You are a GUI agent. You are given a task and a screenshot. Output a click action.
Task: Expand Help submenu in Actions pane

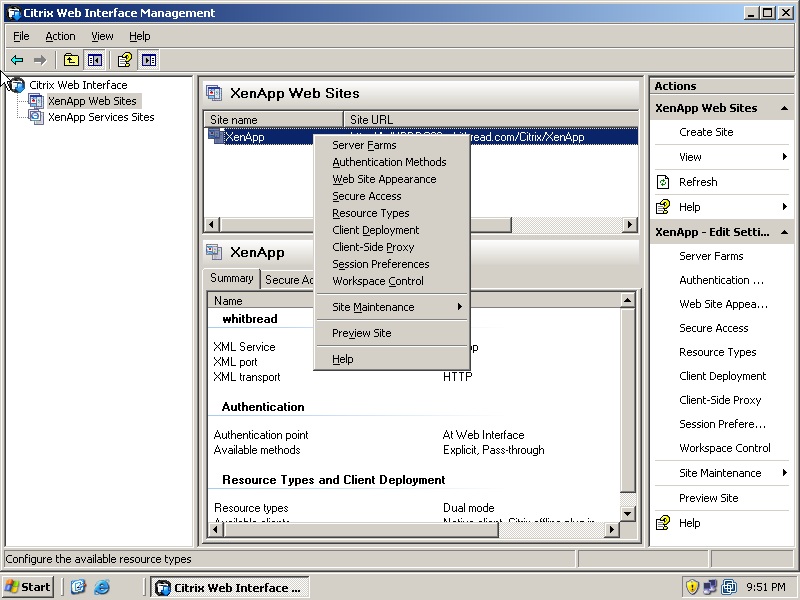tap(785, 207)
